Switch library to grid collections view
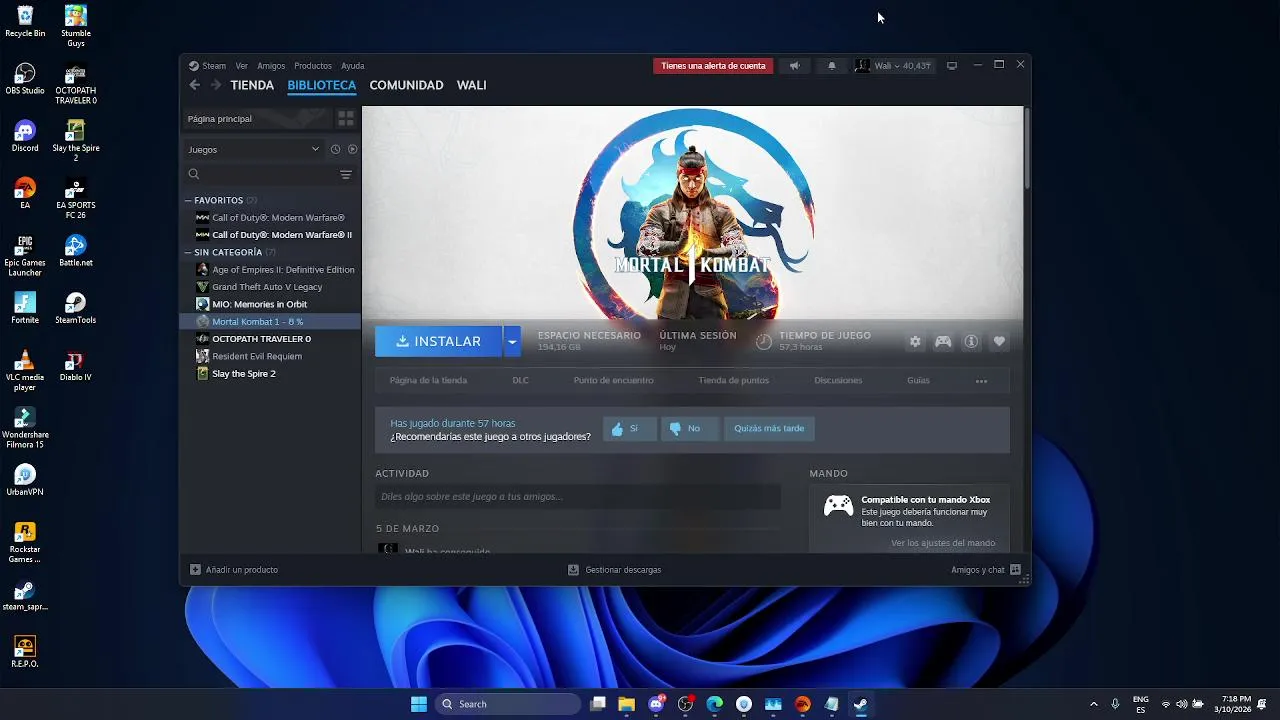 click(x=346, y=118)
